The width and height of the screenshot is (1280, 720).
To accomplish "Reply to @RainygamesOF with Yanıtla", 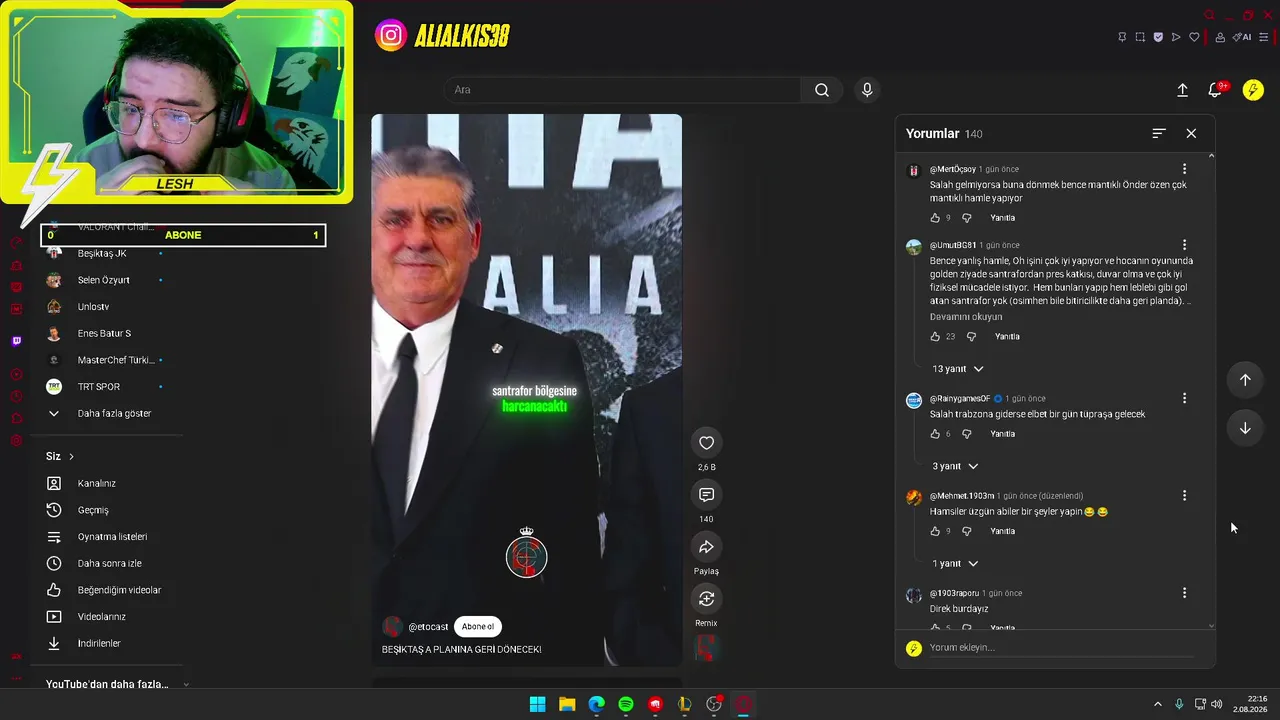I will (1002, 434).
